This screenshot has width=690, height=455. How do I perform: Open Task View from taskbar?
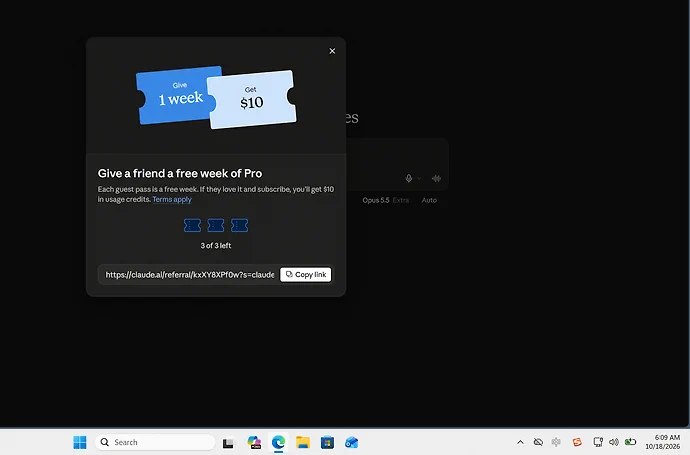(x=228, y=443)
